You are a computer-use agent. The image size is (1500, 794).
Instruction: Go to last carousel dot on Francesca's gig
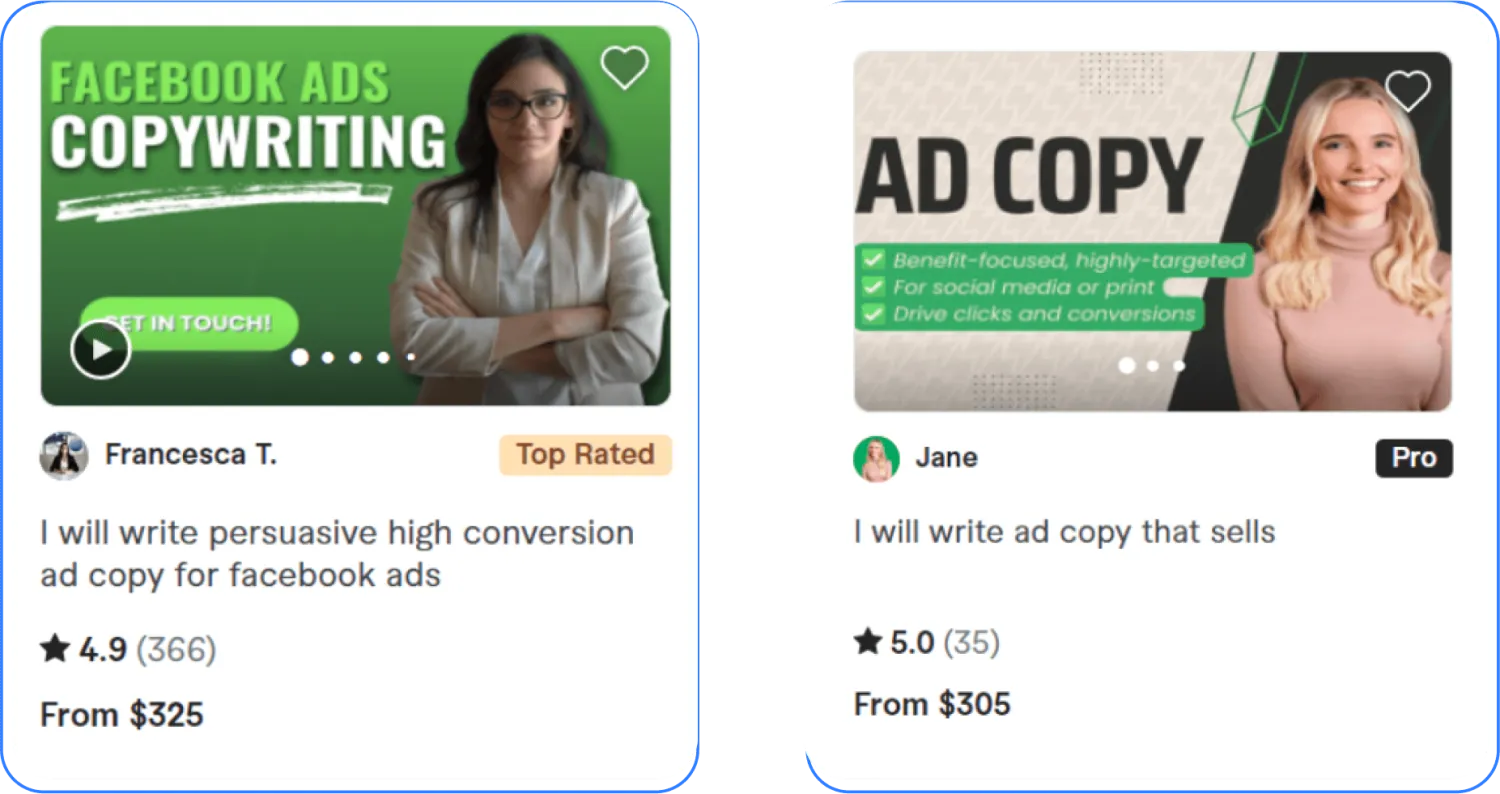click(x=410, y=357)
